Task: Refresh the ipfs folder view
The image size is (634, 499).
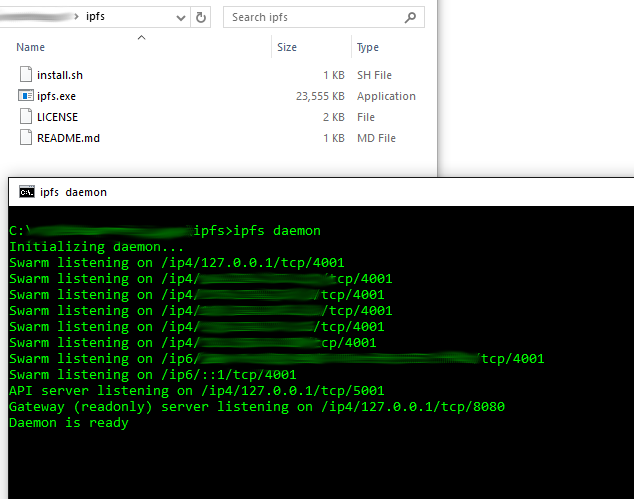Action: (x=201, y=17)
